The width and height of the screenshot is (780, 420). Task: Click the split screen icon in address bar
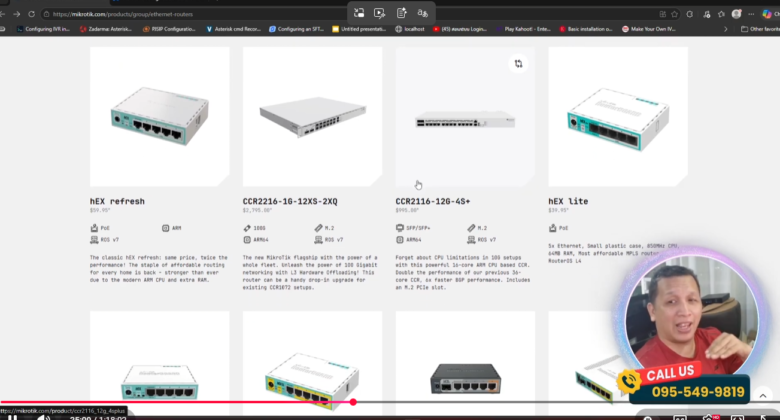point(662,14)
